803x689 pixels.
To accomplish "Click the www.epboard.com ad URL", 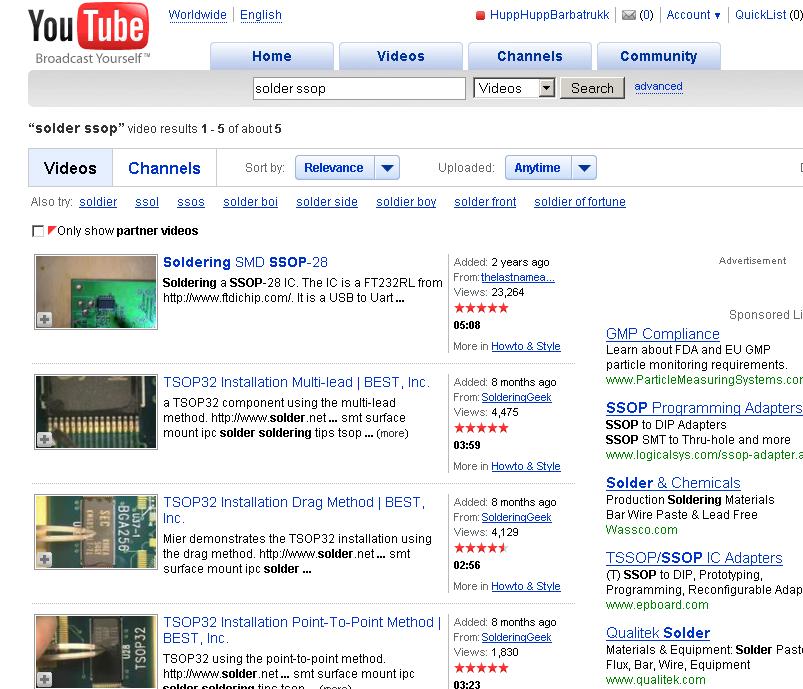I will (657, 604).
